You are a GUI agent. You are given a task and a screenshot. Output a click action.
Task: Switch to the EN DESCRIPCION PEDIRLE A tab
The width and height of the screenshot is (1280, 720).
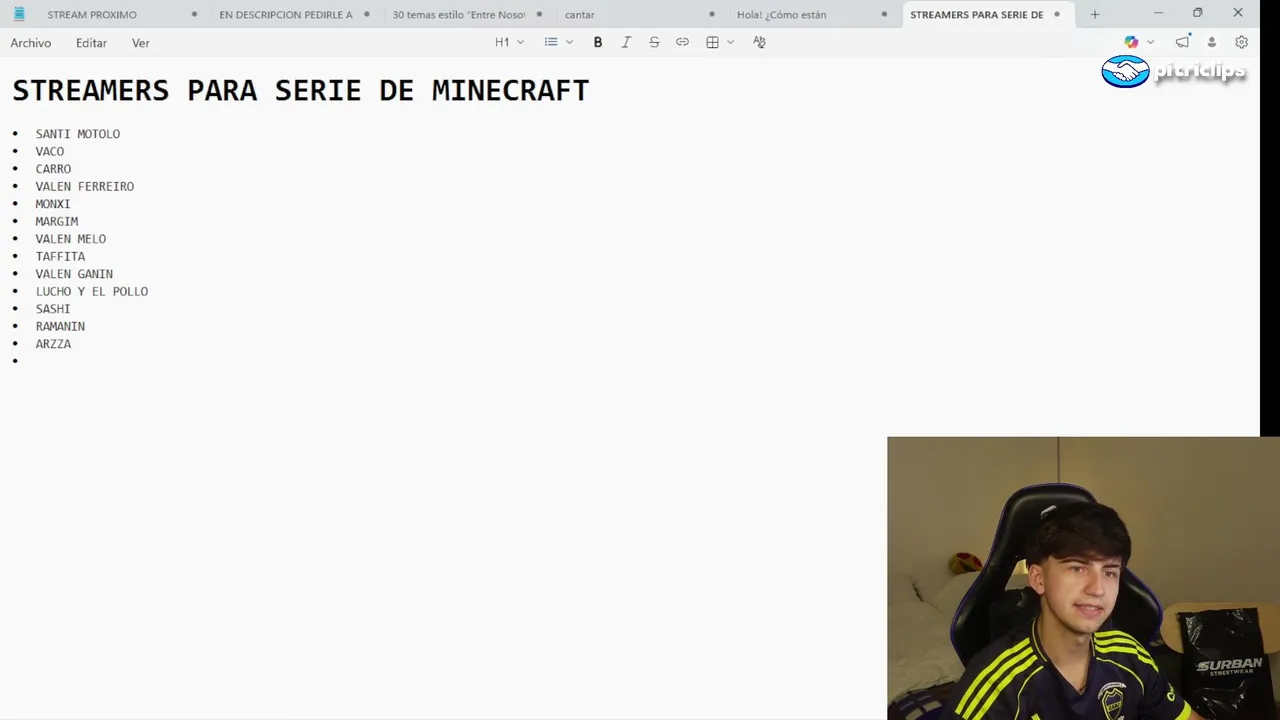[x=286, y=14]
